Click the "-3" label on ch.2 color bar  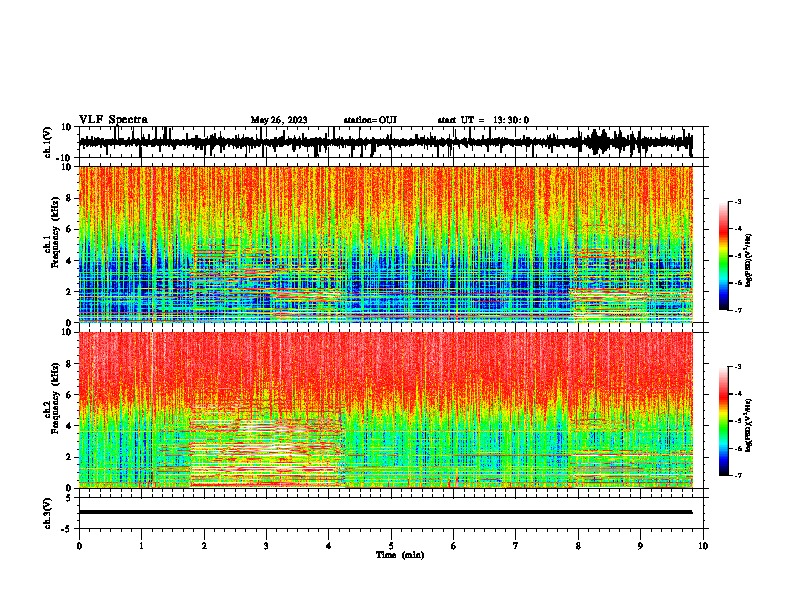click(x=737, y=367)
